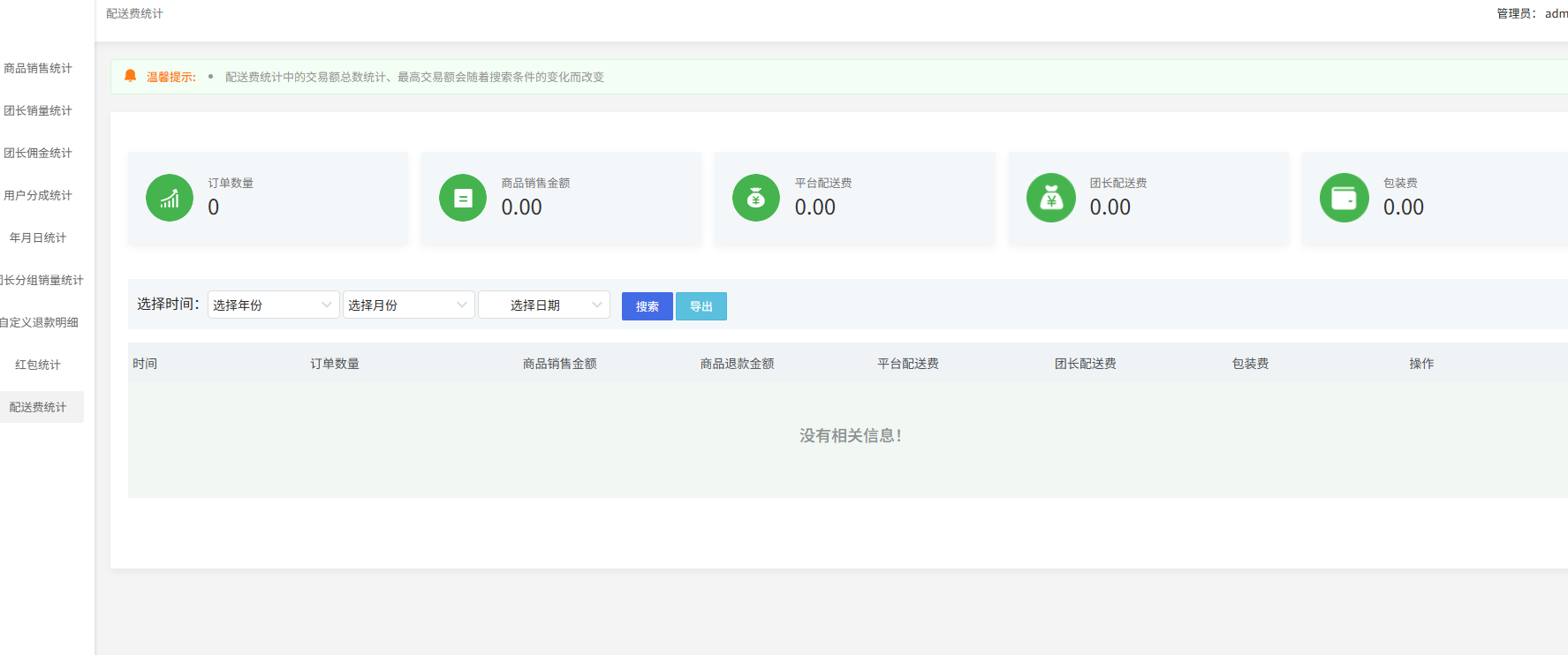Open 年月日统计 sidebar item
The image size is (1568, 655).
tap(38, 237)
